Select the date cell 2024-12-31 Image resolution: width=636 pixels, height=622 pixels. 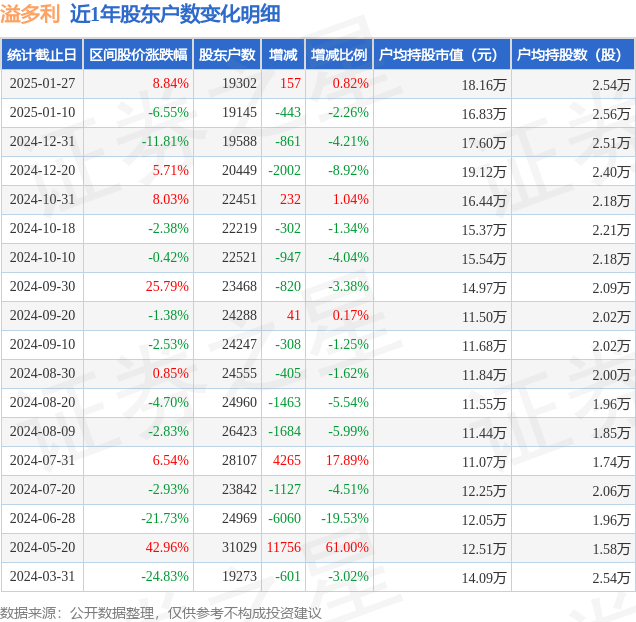43,142
